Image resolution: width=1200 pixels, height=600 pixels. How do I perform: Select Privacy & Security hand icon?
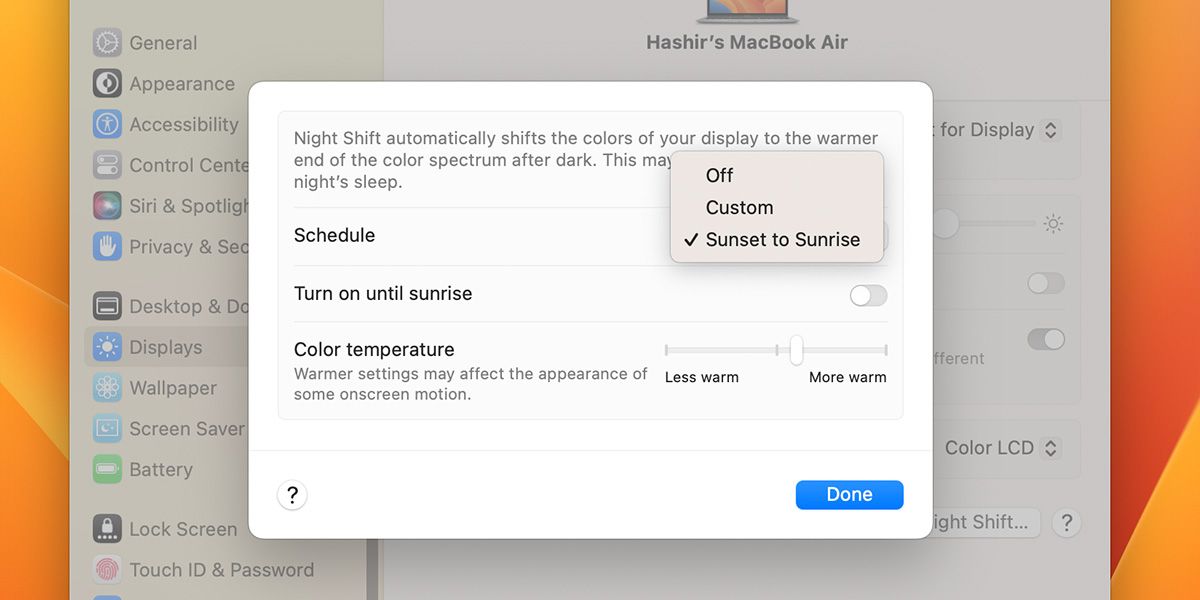point(107,246)
